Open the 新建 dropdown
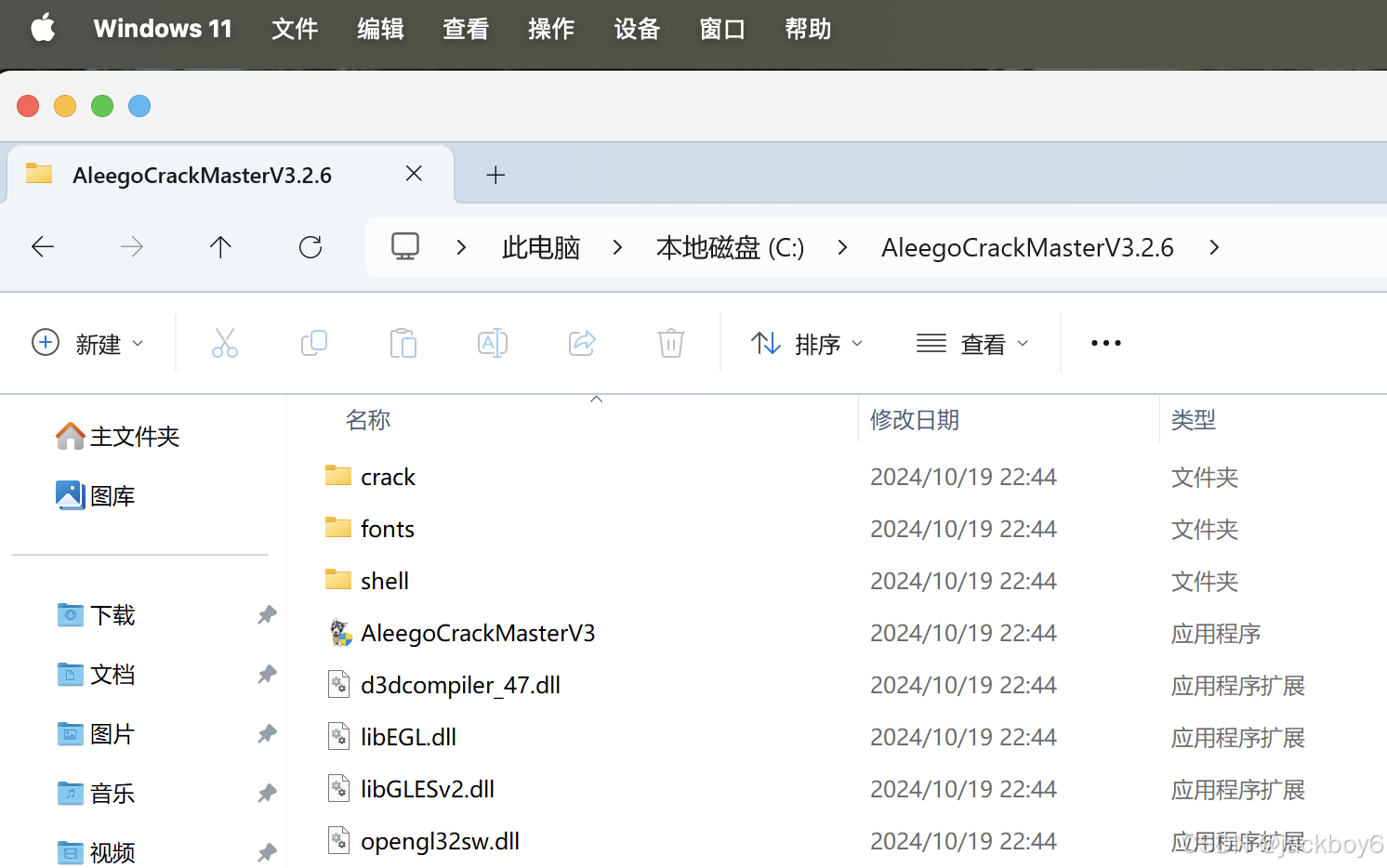This screenshot has width=1387, height=868. 88,343
